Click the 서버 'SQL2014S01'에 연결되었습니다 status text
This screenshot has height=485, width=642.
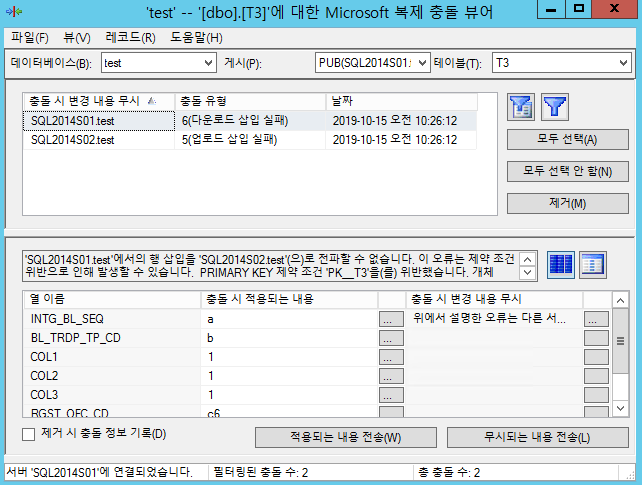tap(99, 472)
